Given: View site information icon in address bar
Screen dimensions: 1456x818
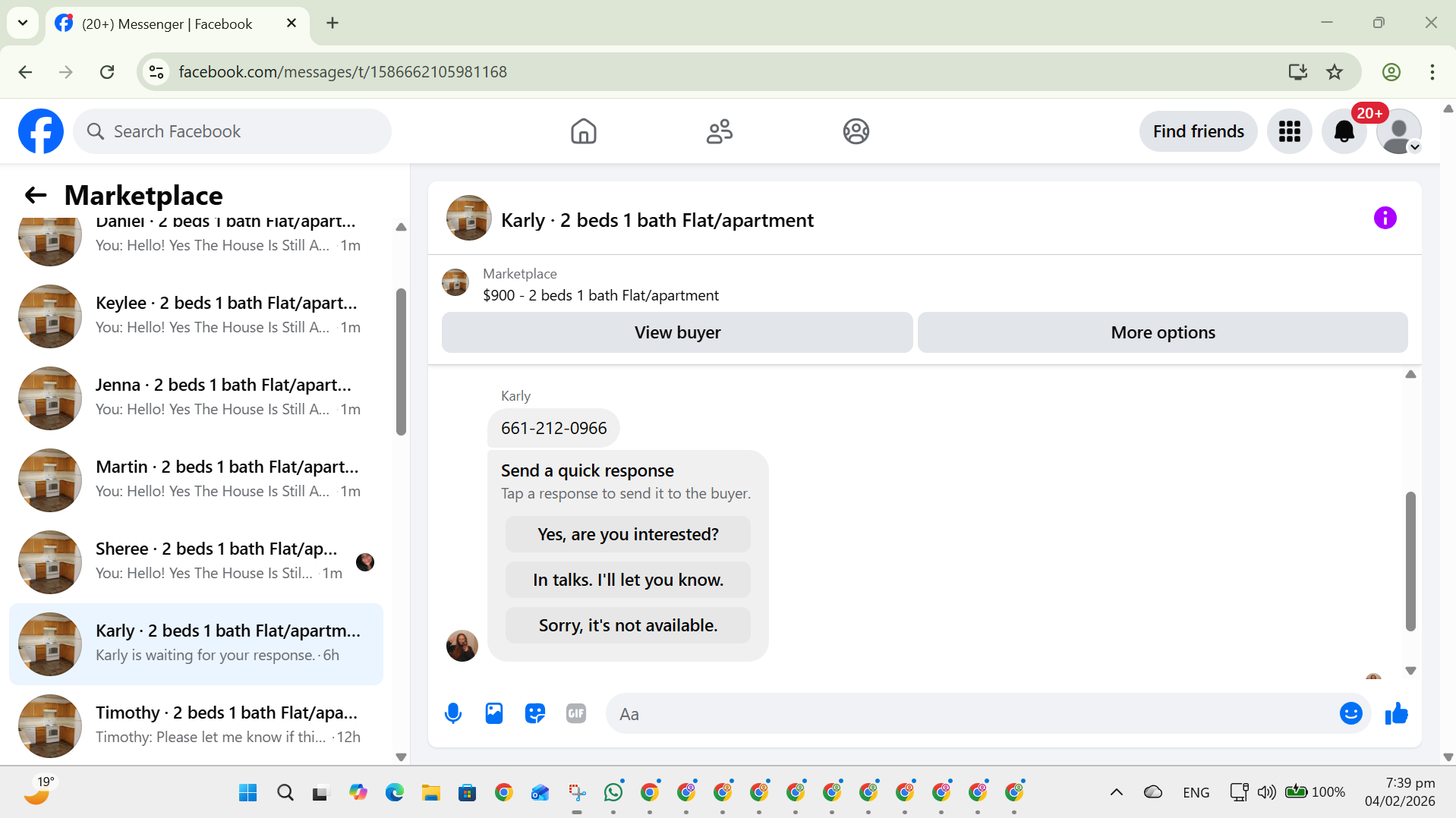Looking at the screenshot, I should 156,72.
